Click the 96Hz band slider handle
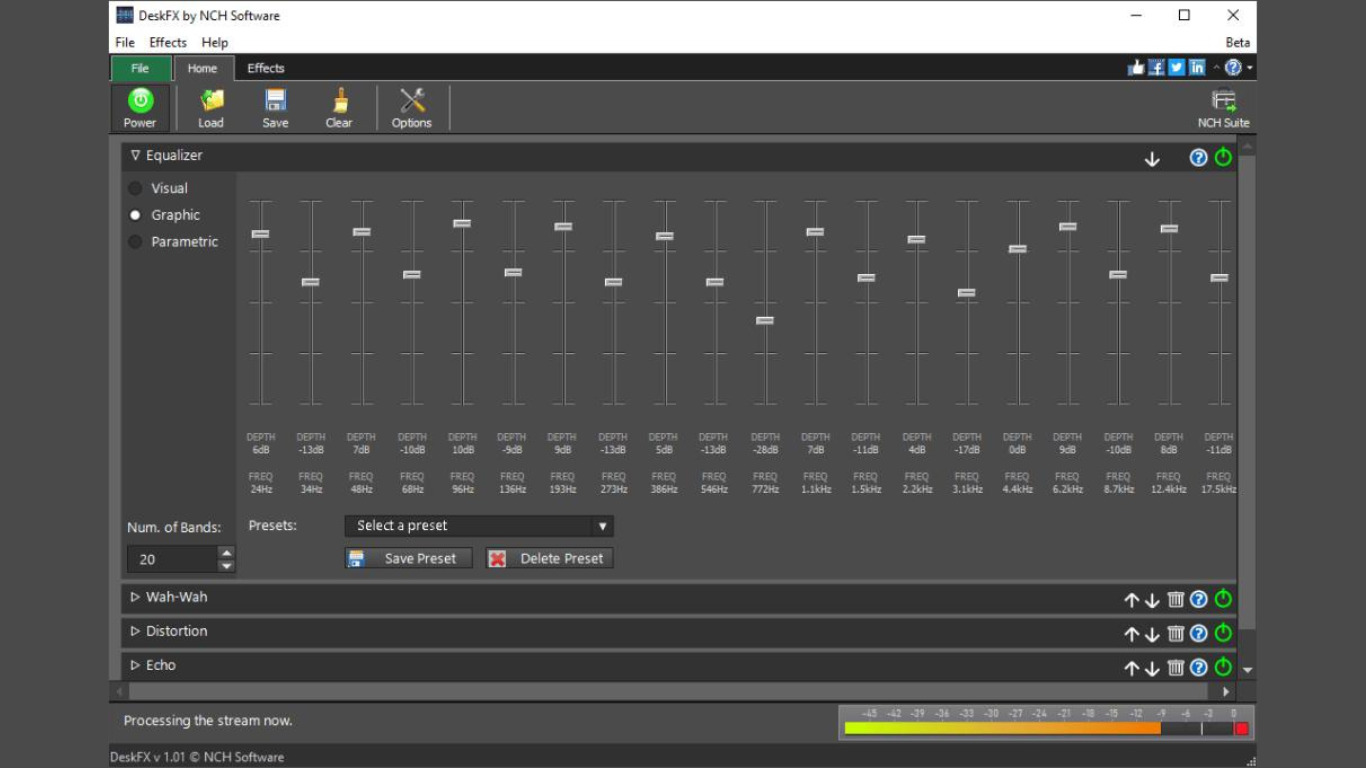 462,223
